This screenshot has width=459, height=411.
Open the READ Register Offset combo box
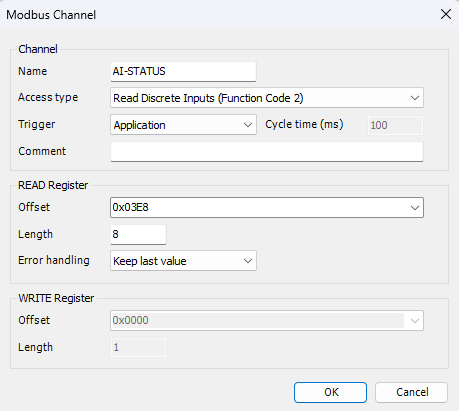tap(267, 207)
